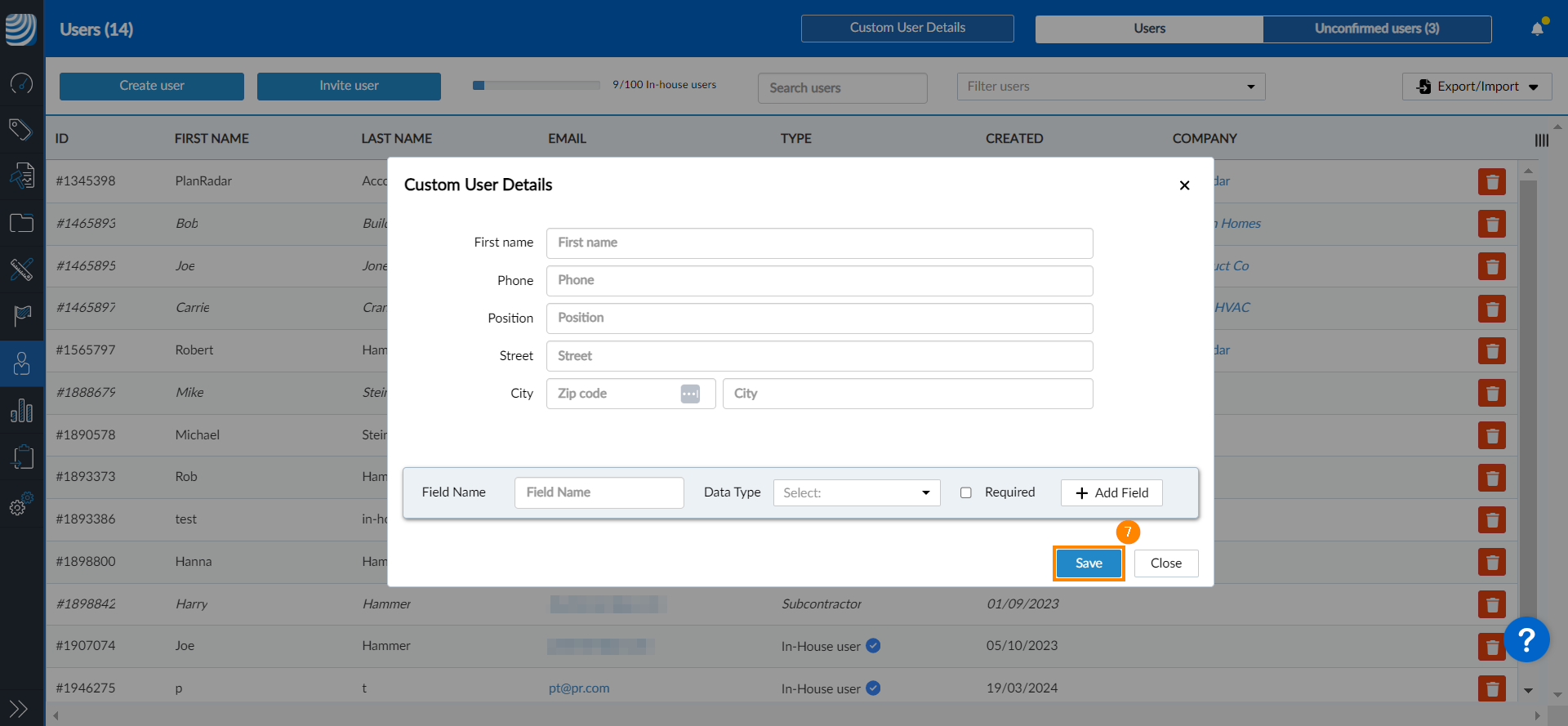This screenshot has height=726, width=1568.
Task: Open the settings gear in sidebar
Action: click(21, 505)
